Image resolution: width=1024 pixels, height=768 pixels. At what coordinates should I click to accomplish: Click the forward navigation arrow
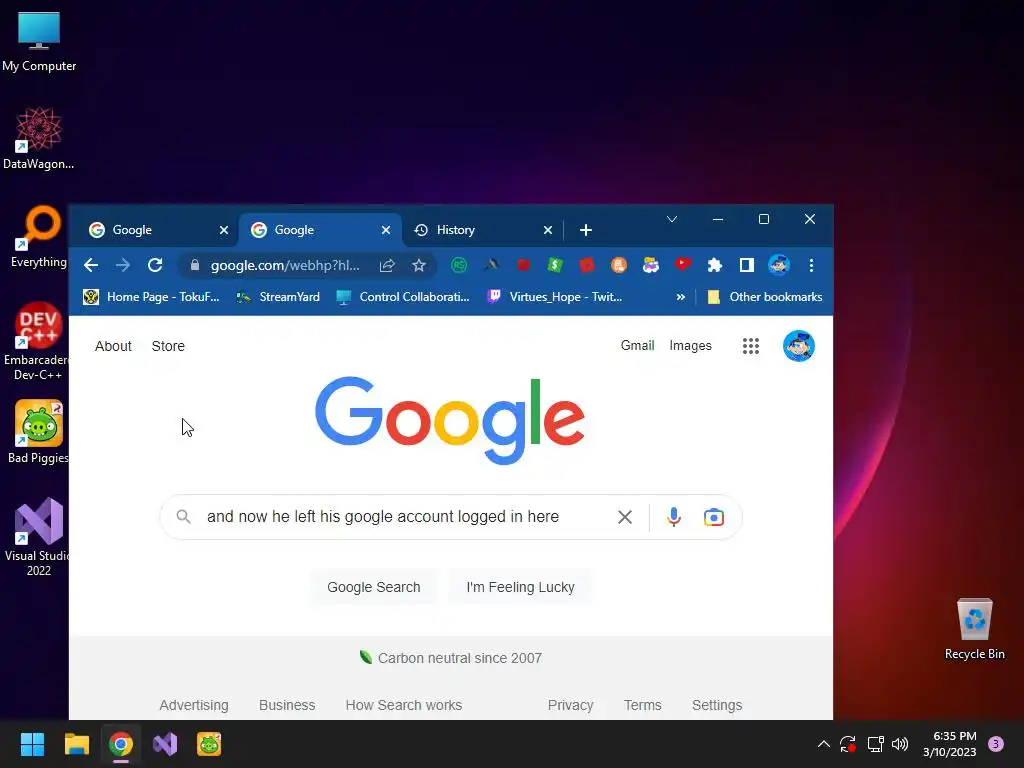click(122, 265)
